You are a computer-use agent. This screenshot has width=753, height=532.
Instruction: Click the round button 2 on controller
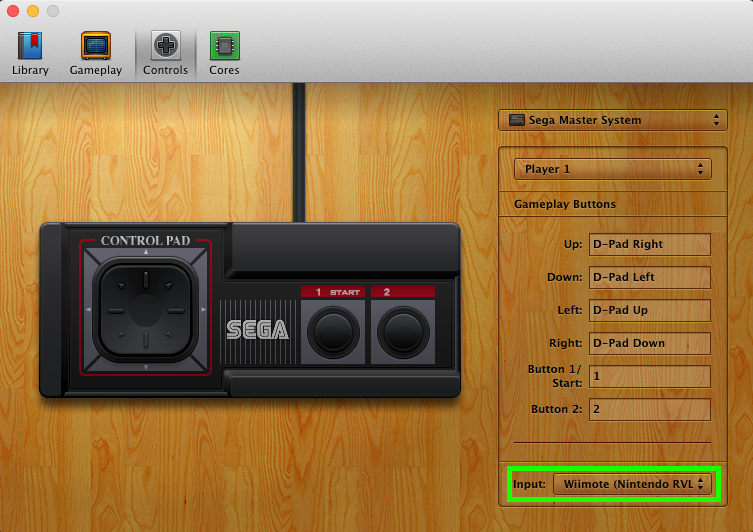point(403,332)
